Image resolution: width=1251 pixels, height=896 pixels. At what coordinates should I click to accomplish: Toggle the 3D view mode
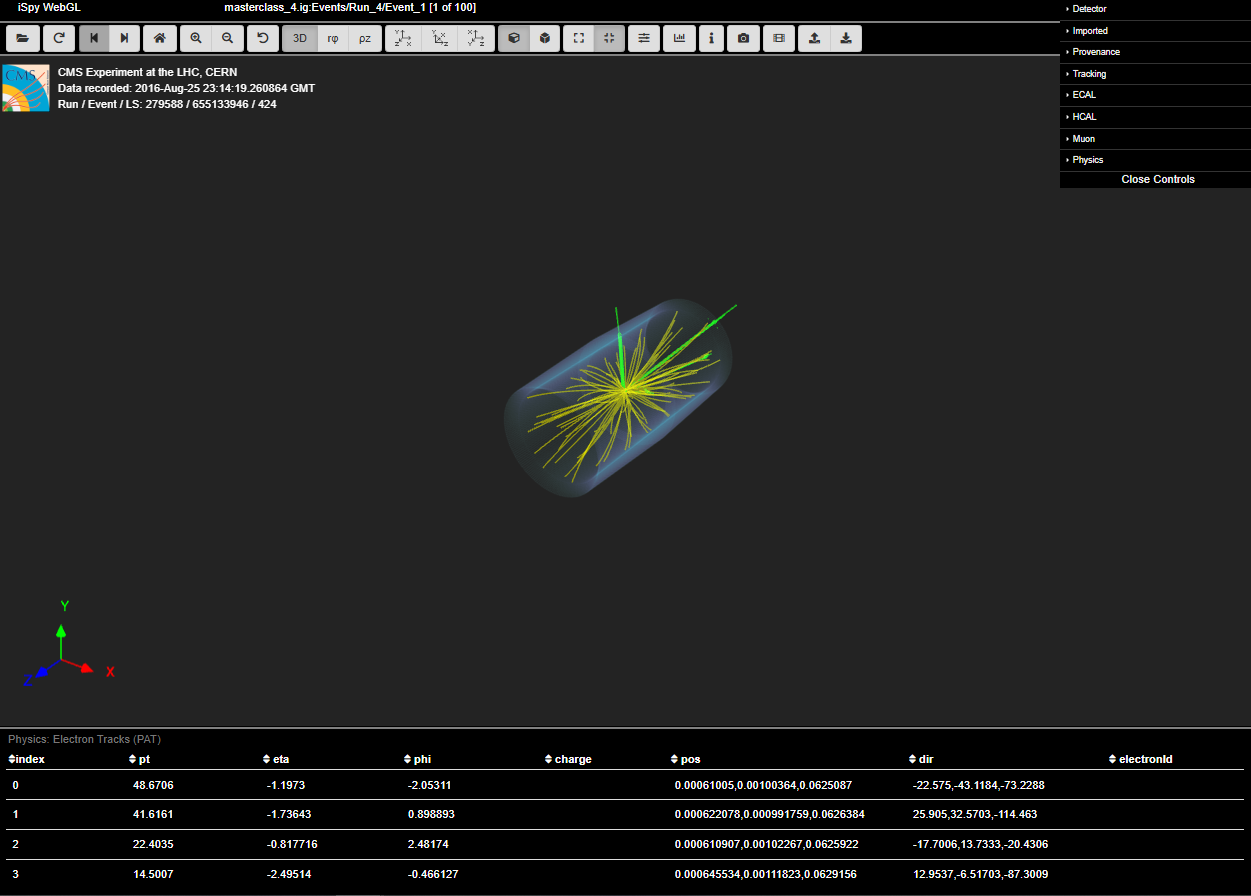coord(299,38)
